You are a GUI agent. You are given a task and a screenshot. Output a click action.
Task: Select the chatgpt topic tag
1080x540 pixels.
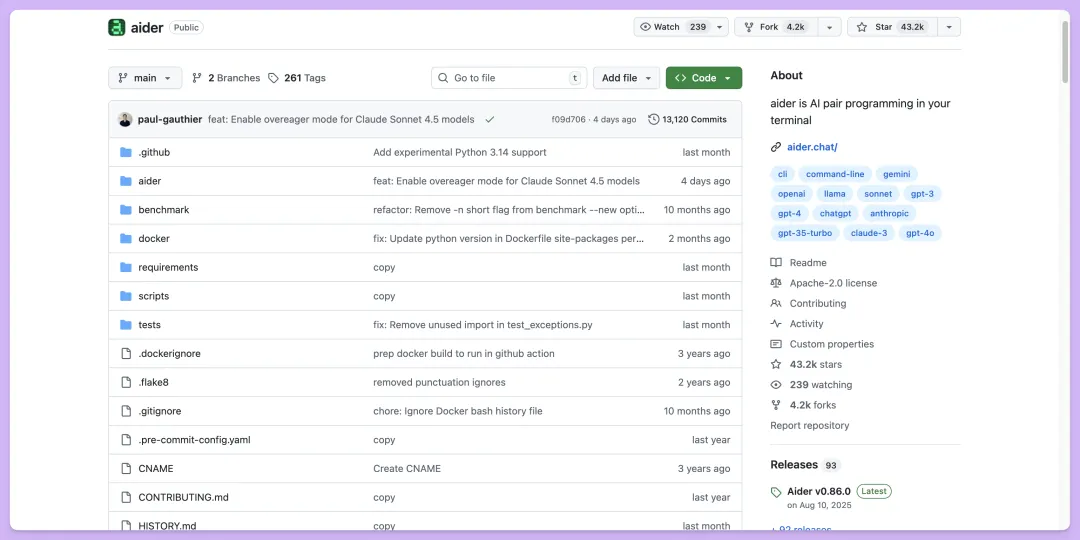[835, 214]
